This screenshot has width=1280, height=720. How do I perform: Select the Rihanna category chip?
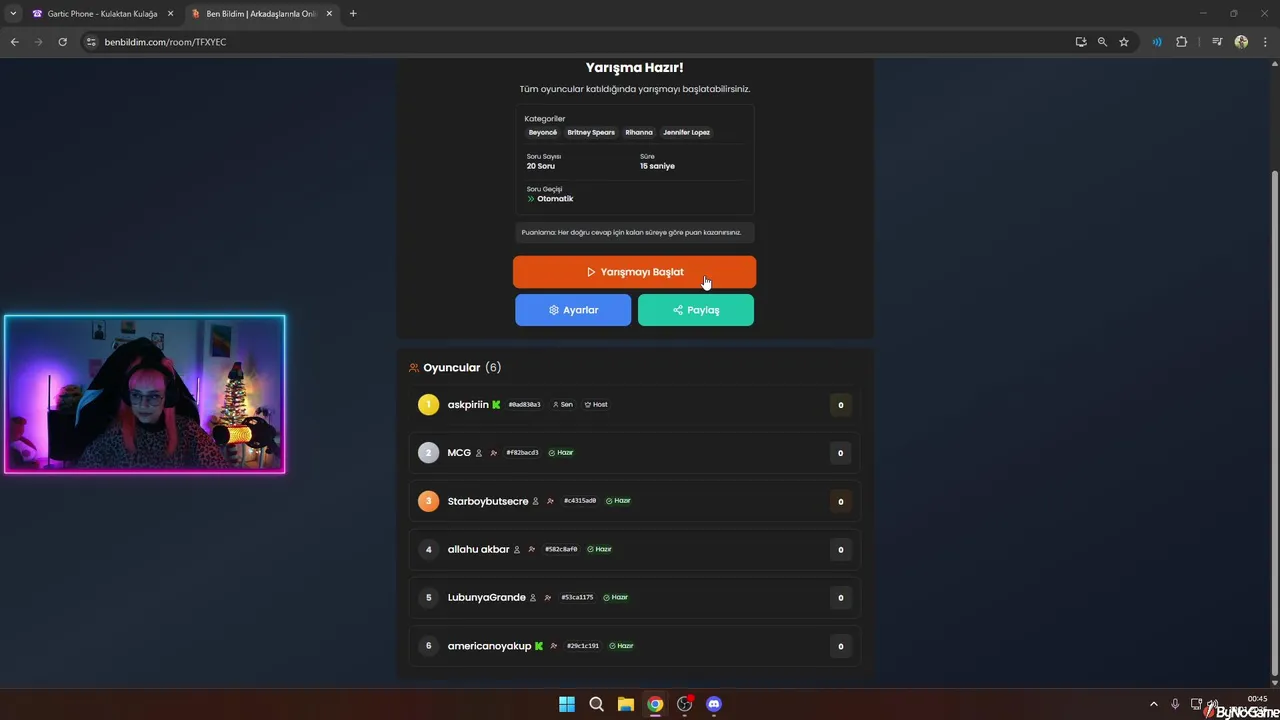(639, 132)
